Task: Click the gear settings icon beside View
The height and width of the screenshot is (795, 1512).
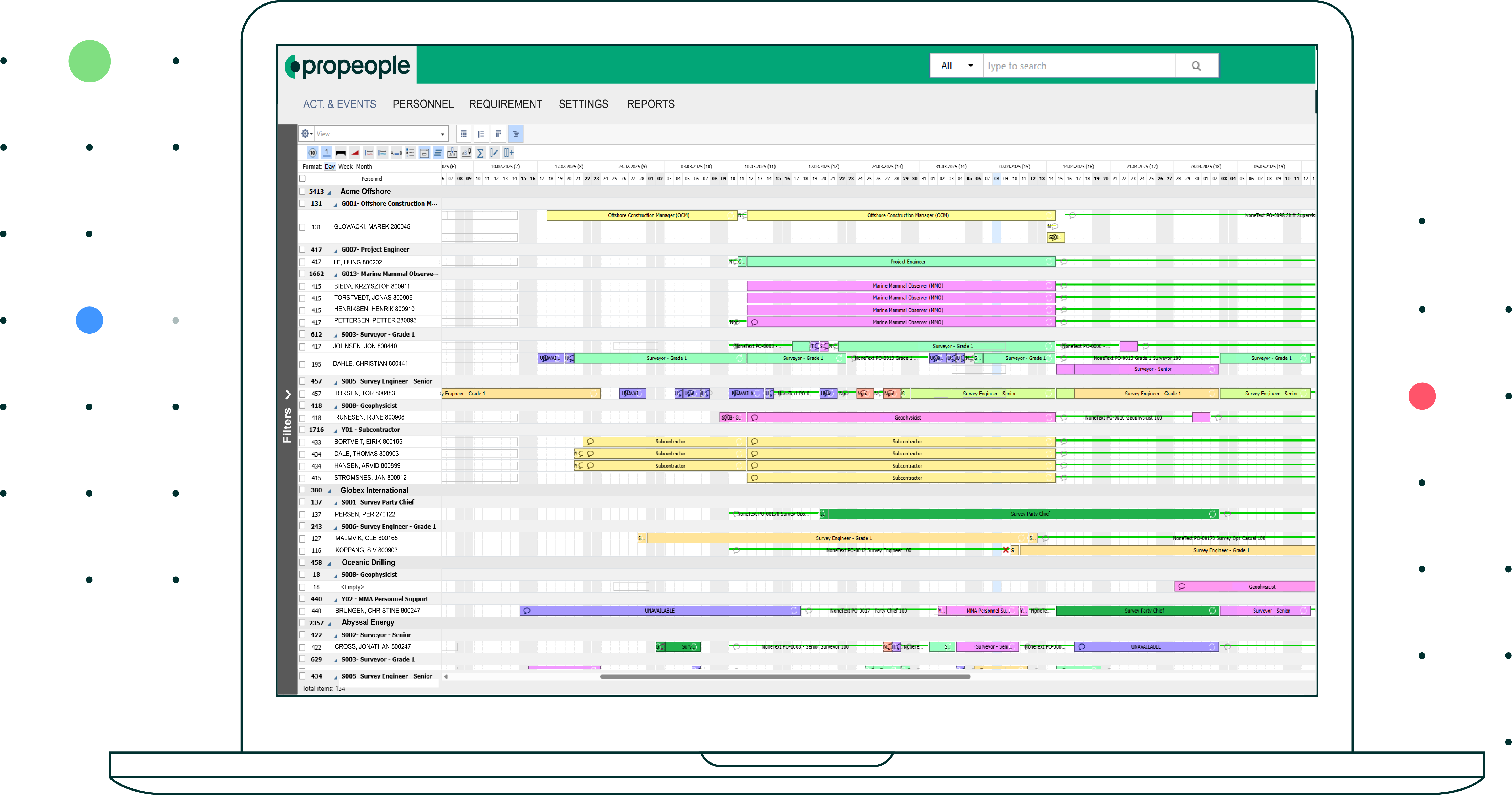Action: point(306,134)
